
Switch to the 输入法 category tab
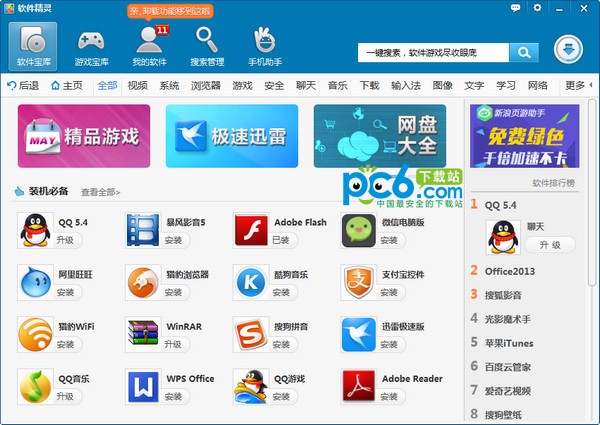(x=406, y=85)
